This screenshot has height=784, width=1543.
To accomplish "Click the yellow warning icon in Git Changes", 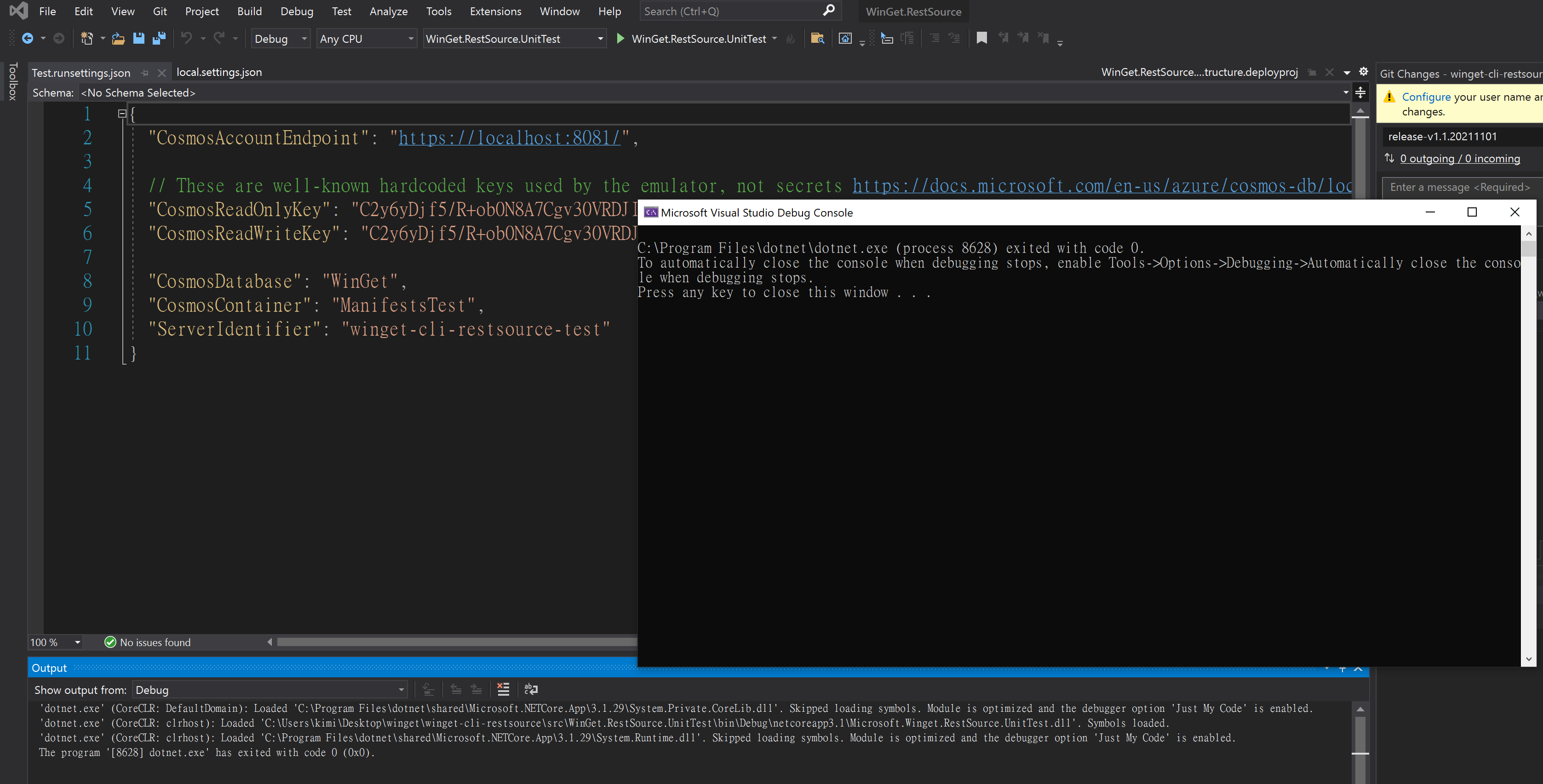I will tap(1389, 97).
